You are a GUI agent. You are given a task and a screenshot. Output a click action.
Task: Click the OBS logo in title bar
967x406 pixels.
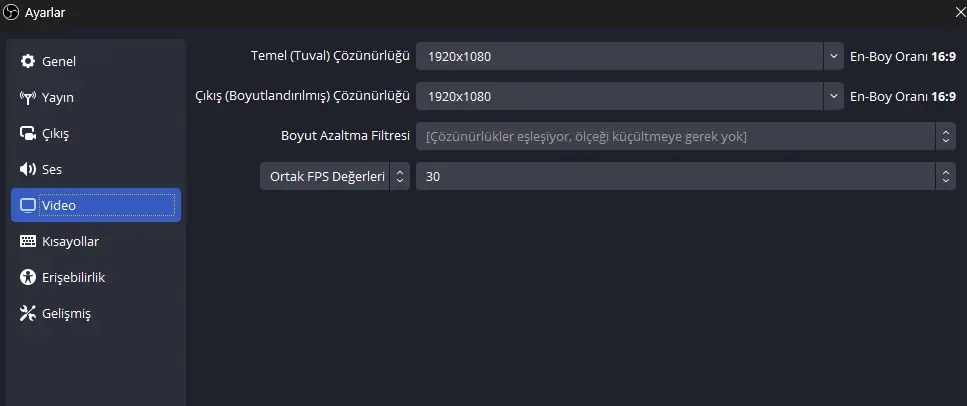pos(11,12)
